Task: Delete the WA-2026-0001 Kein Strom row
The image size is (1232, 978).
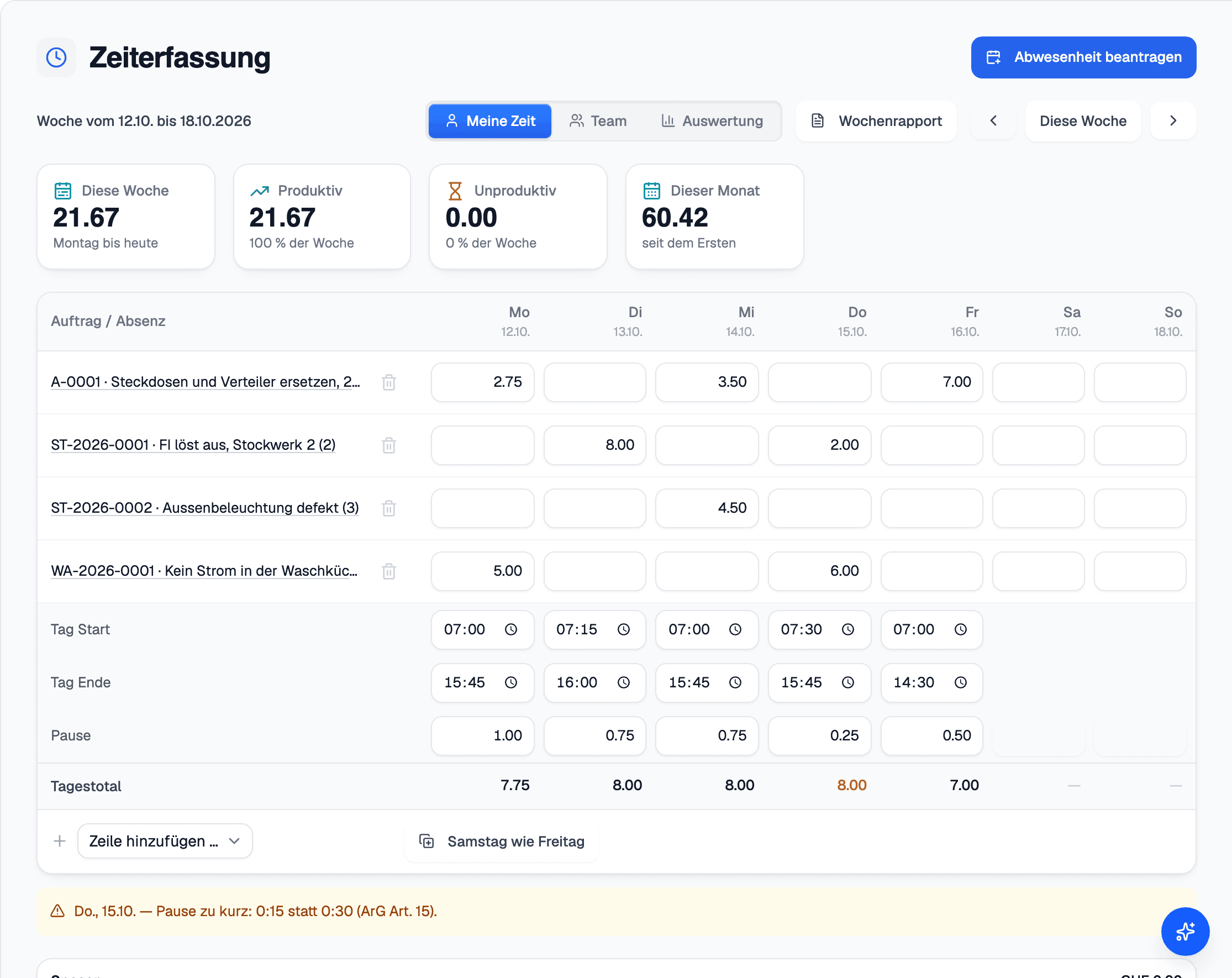Action: tap(388, 570)
